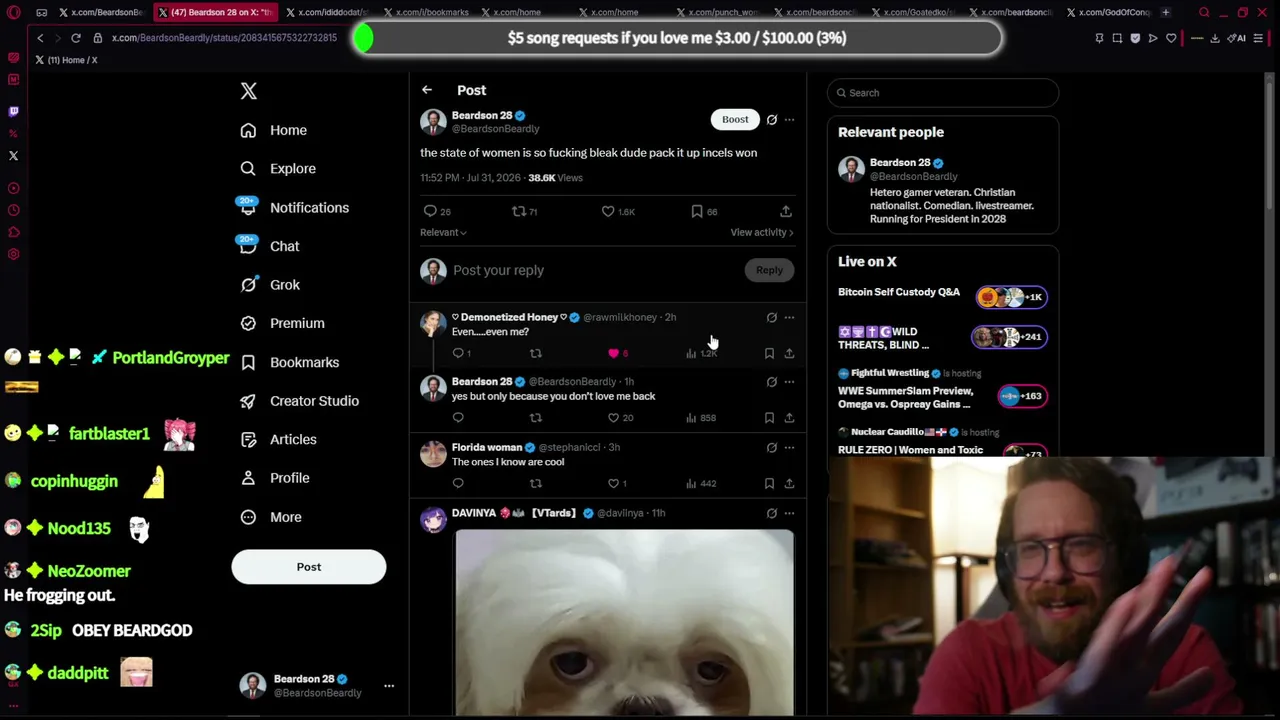Reply to Demonetized Honey's comment
This screenshot has width=1280, height=720.
point(458,353)
